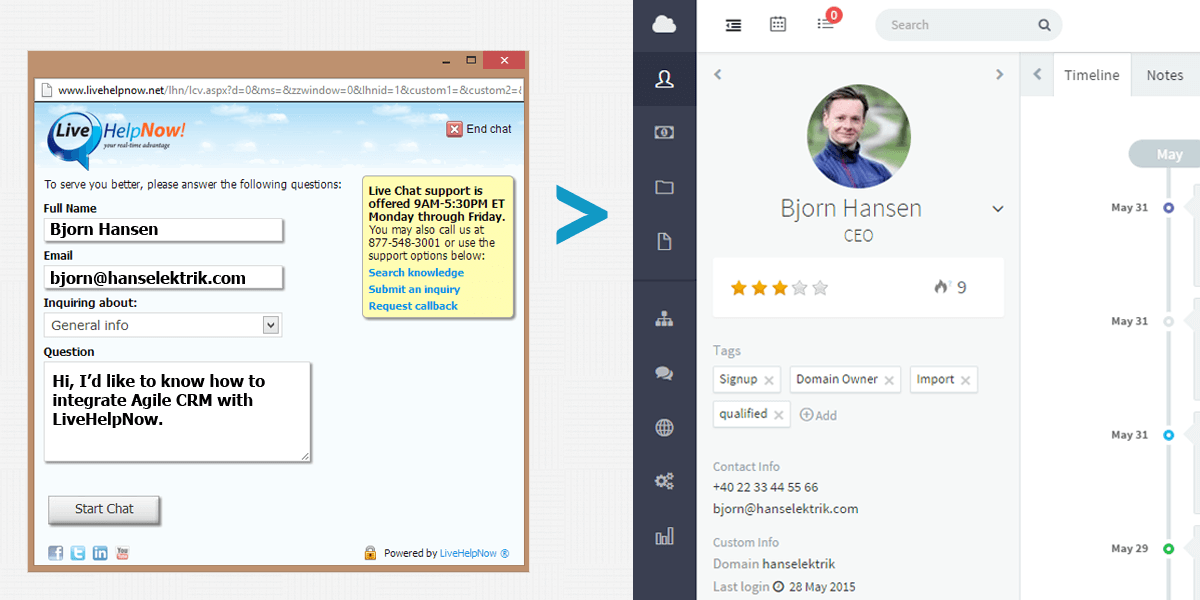
Task: Toggle the menu list icon in top bar
Action: tap(734, 25)
